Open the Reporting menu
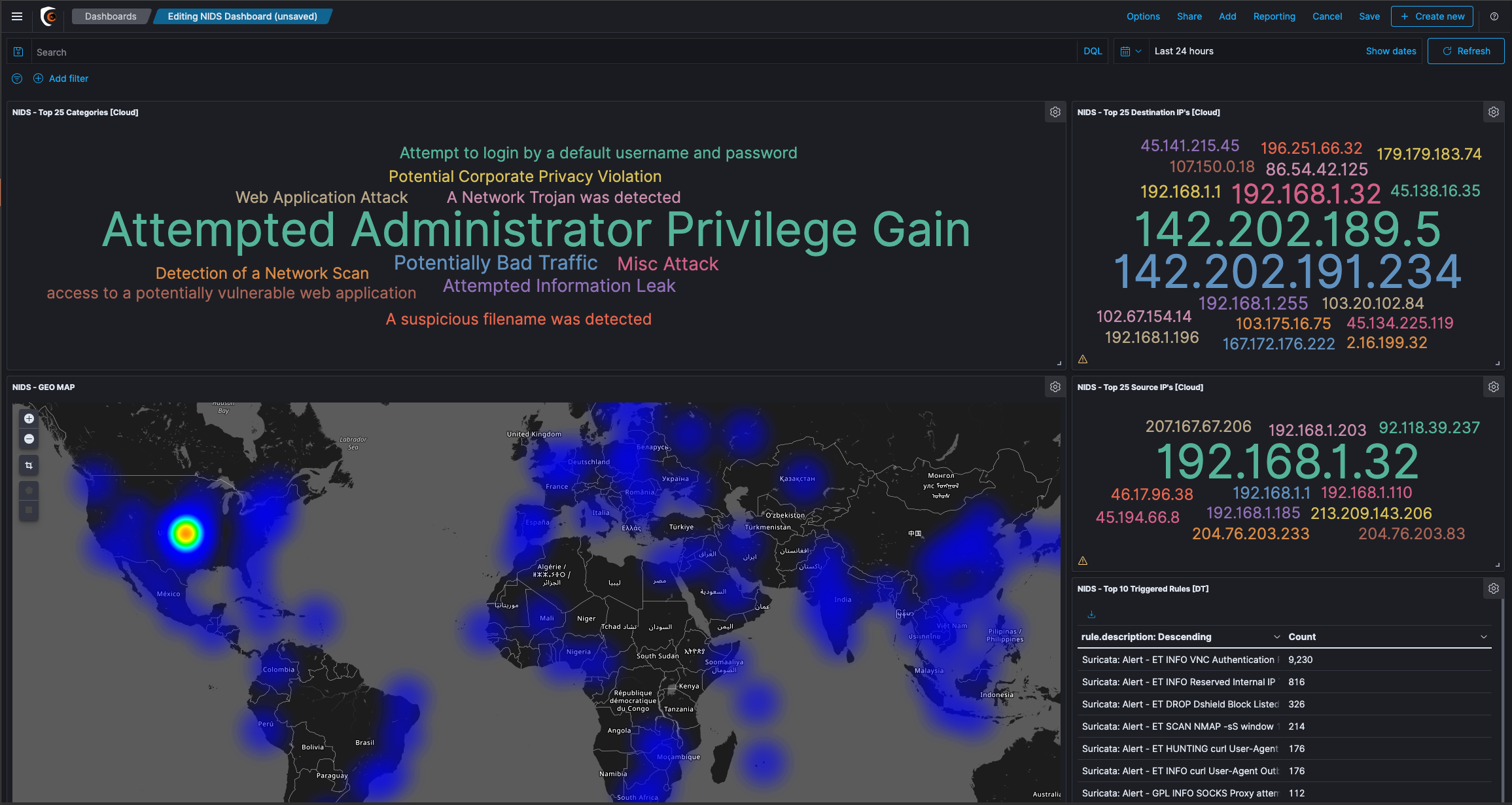The image size is (1512, 805). click(x=1274, y=16)
